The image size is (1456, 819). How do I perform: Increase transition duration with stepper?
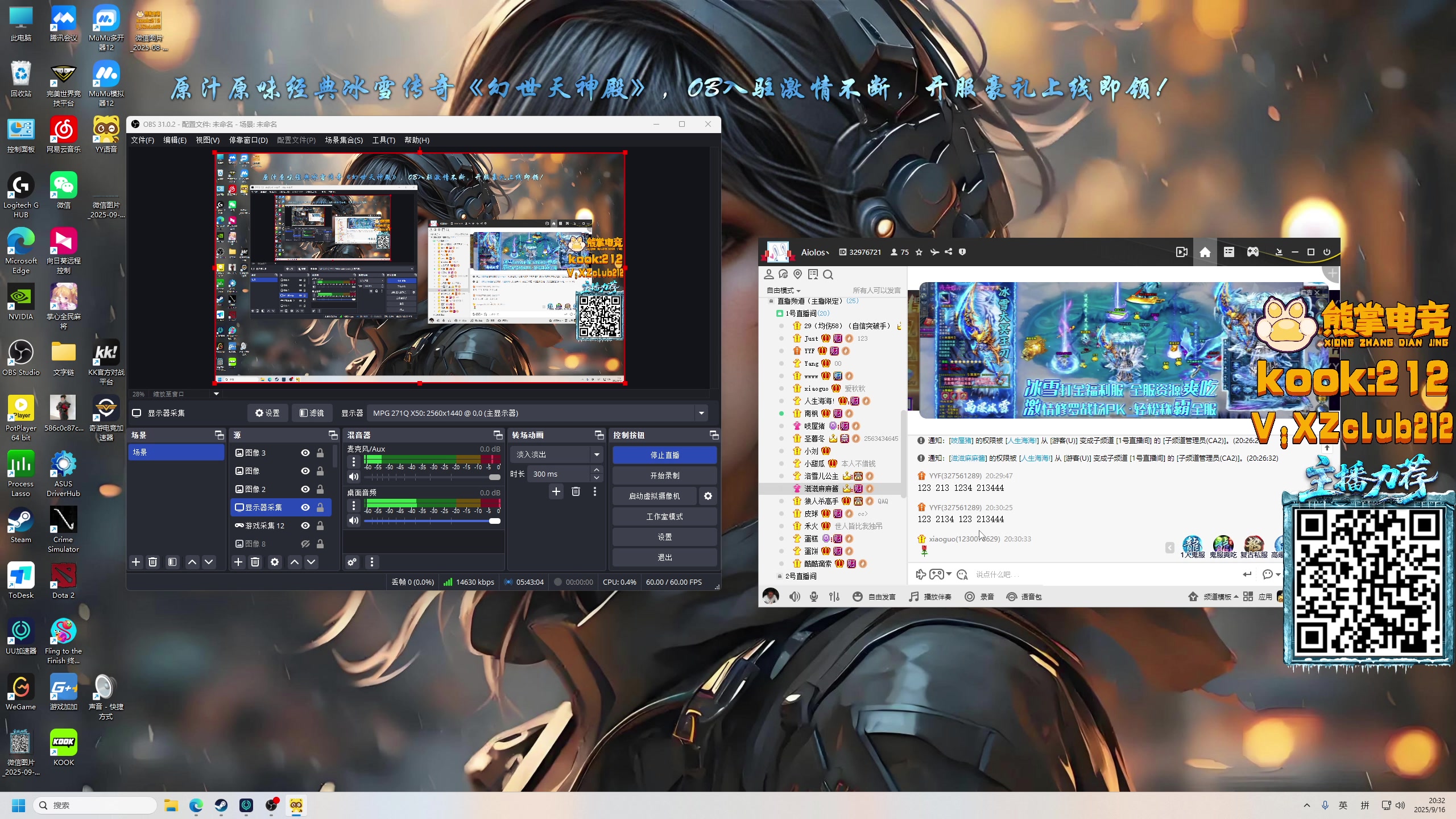tap(596, 470)
